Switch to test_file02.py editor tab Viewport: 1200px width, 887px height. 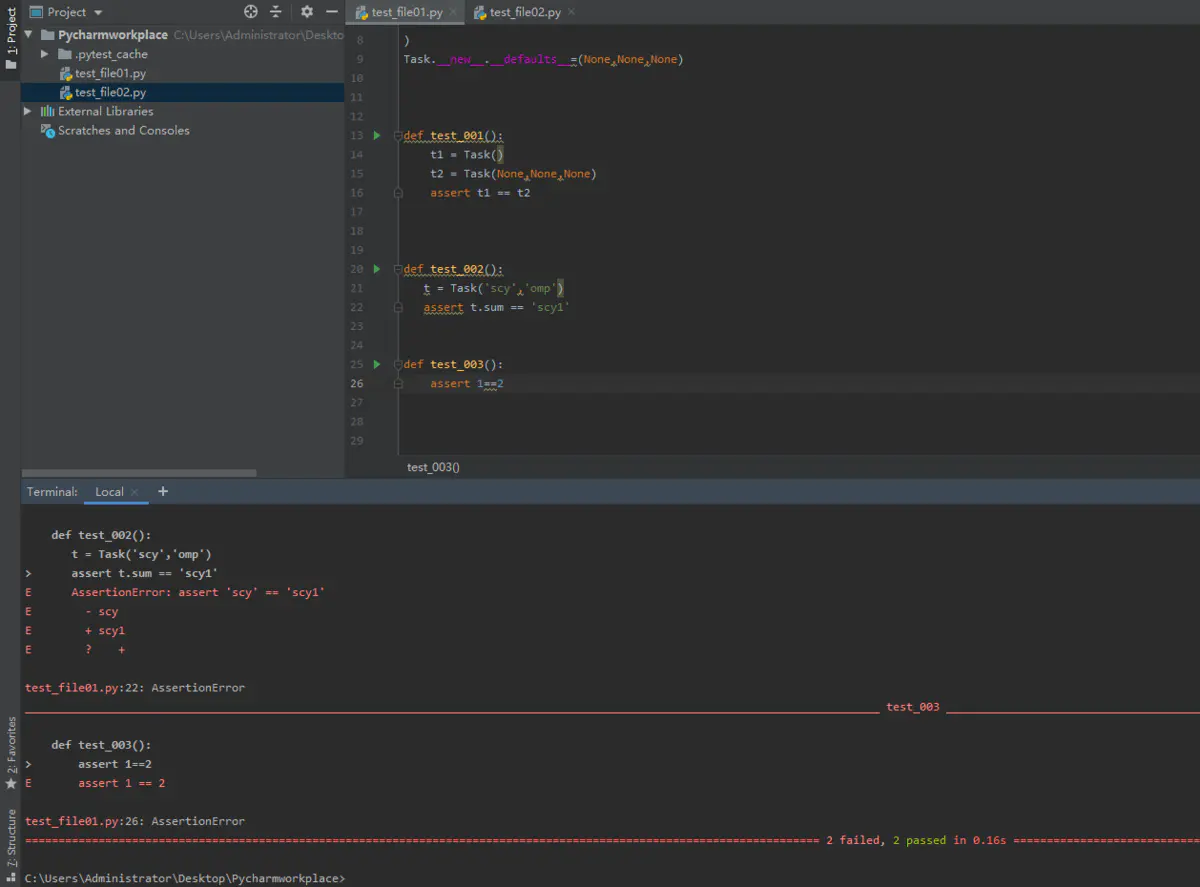[x=525, y=13]
